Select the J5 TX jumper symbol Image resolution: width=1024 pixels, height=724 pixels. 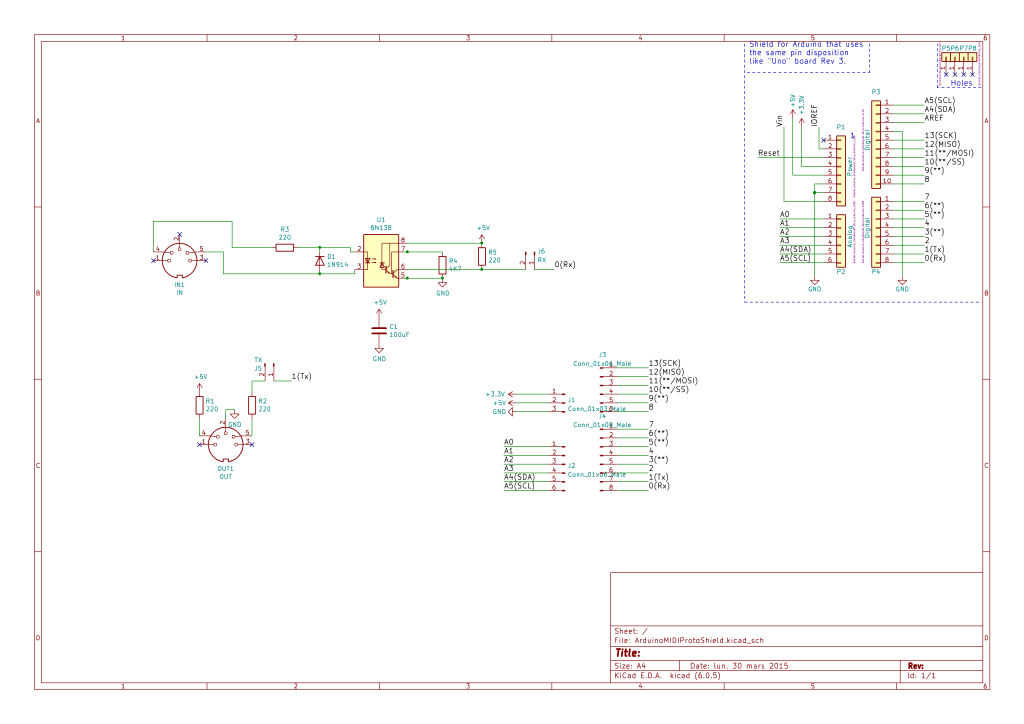265,373
